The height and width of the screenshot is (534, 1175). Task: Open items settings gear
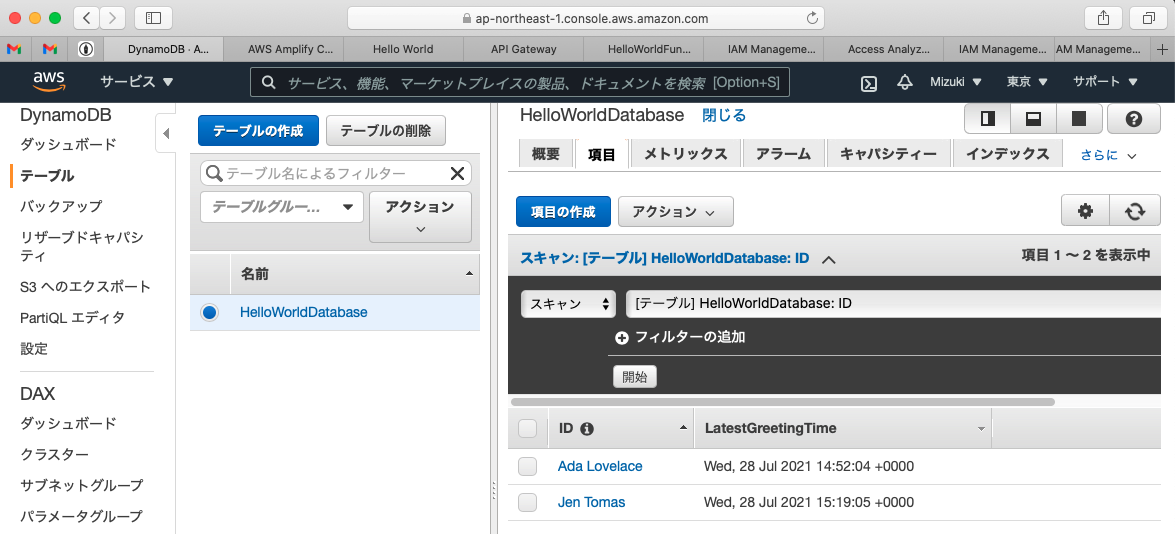pos(1085,211)
